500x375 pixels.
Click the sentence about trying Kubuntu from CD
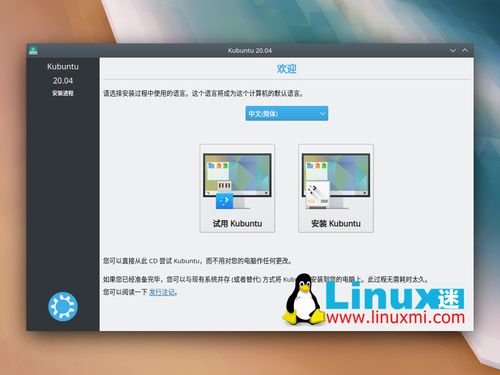coord(198,261)
